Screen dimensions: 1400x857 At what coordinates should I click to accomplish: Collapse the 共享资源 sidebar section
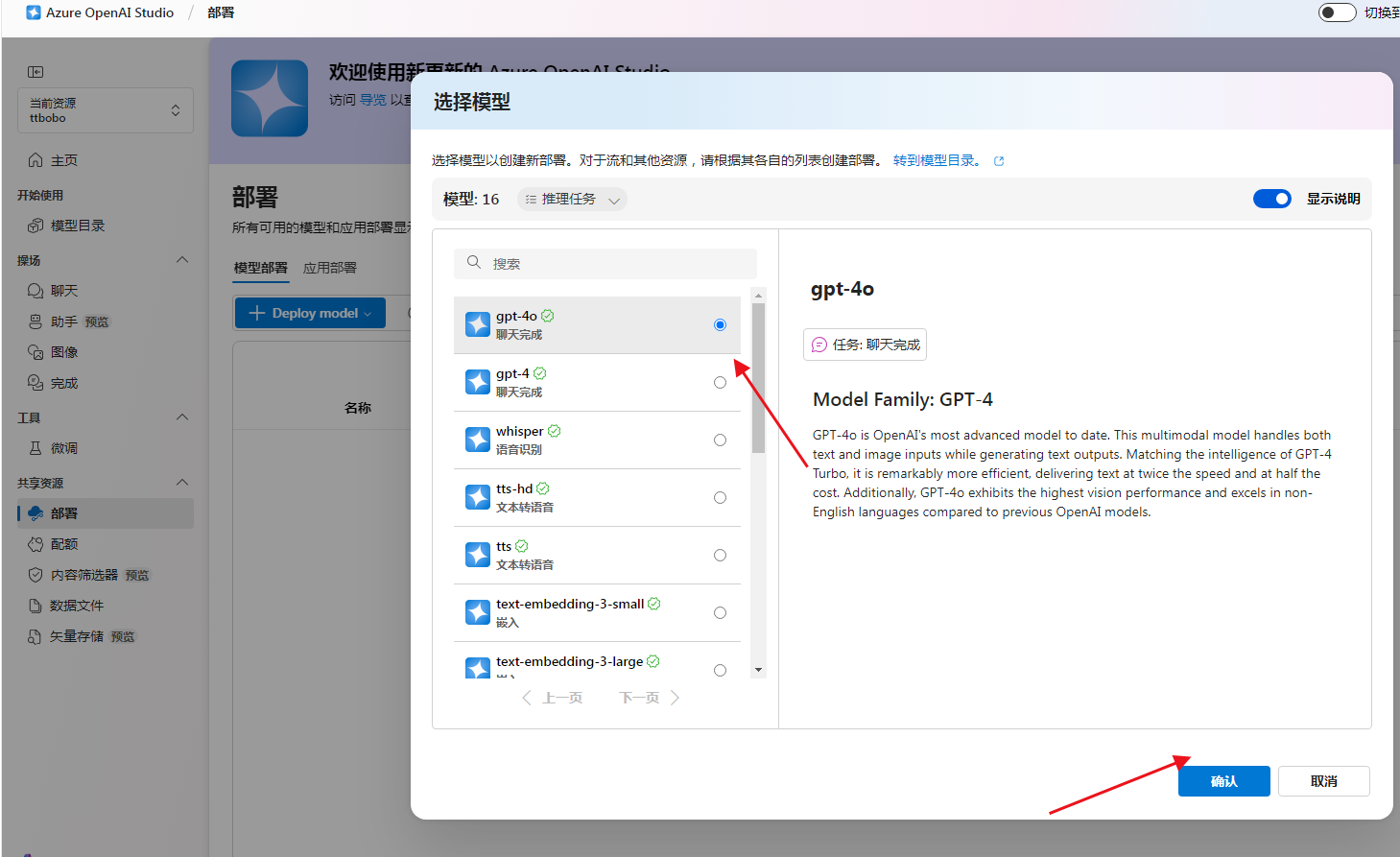182,483
